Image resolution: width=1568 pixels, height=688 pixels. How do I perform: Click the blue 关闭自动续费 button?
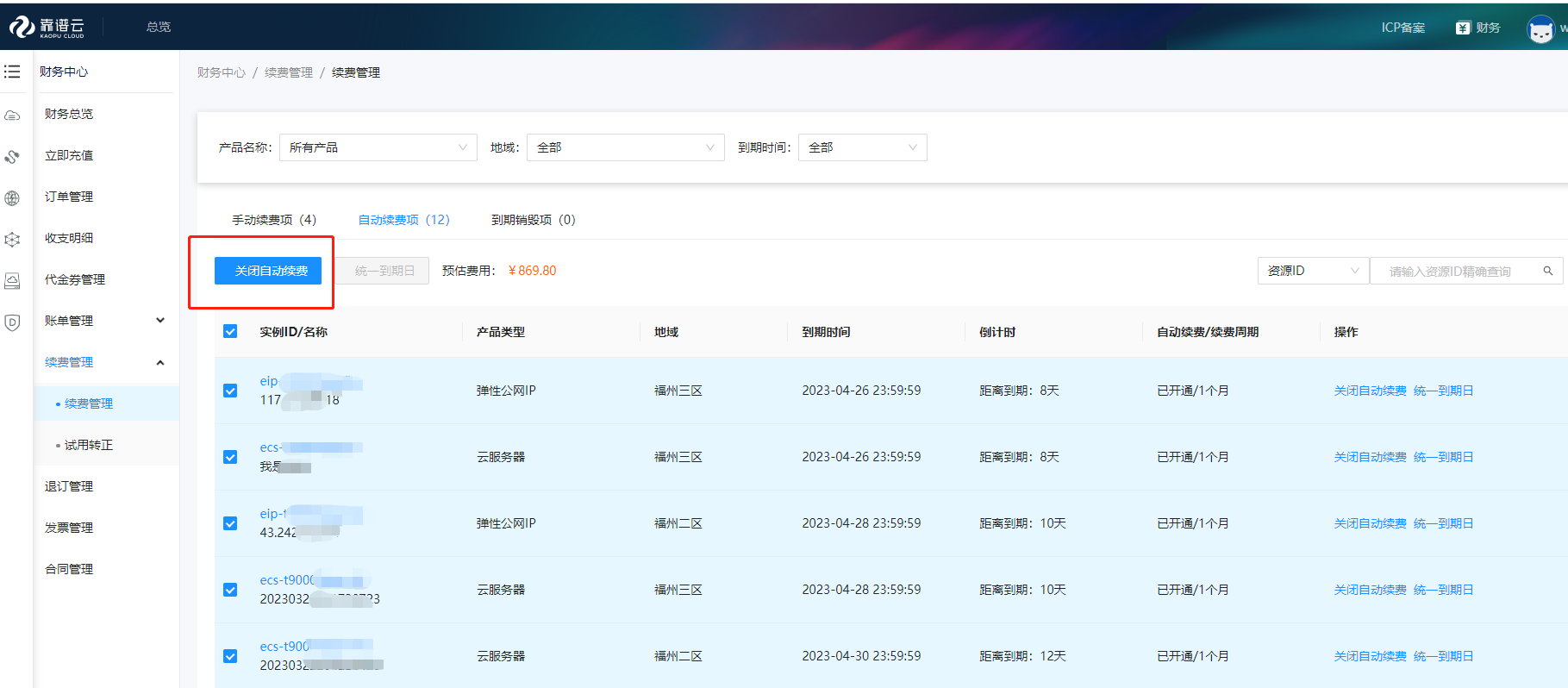coord(268,271)
